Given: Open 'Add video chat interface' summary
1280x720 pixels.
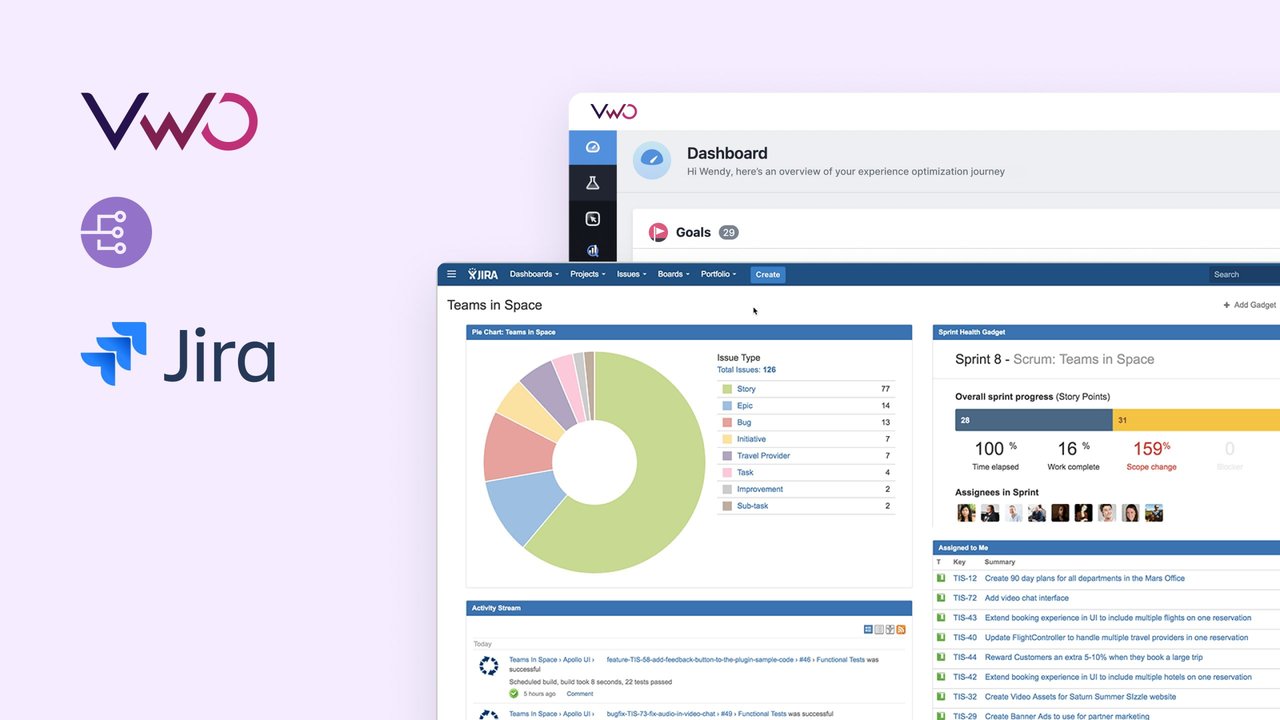Looking at the screenshot, I should (x=1027, y=598).
